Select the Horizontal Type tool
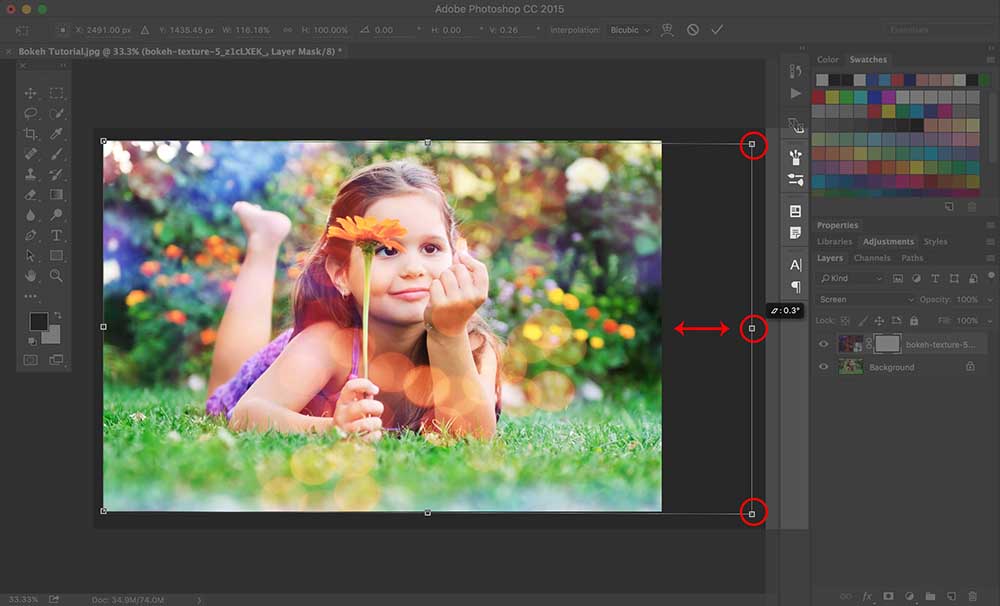1000x606 pixels. [x=57, y=235]
